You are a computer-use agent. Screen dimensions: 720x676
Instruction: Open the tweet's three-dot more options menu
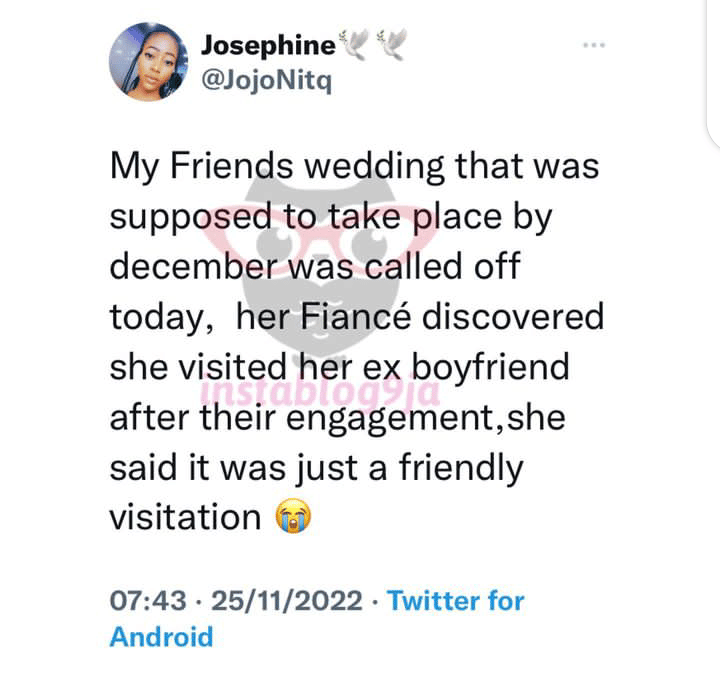pyautogui.click(x=594, y=45)
